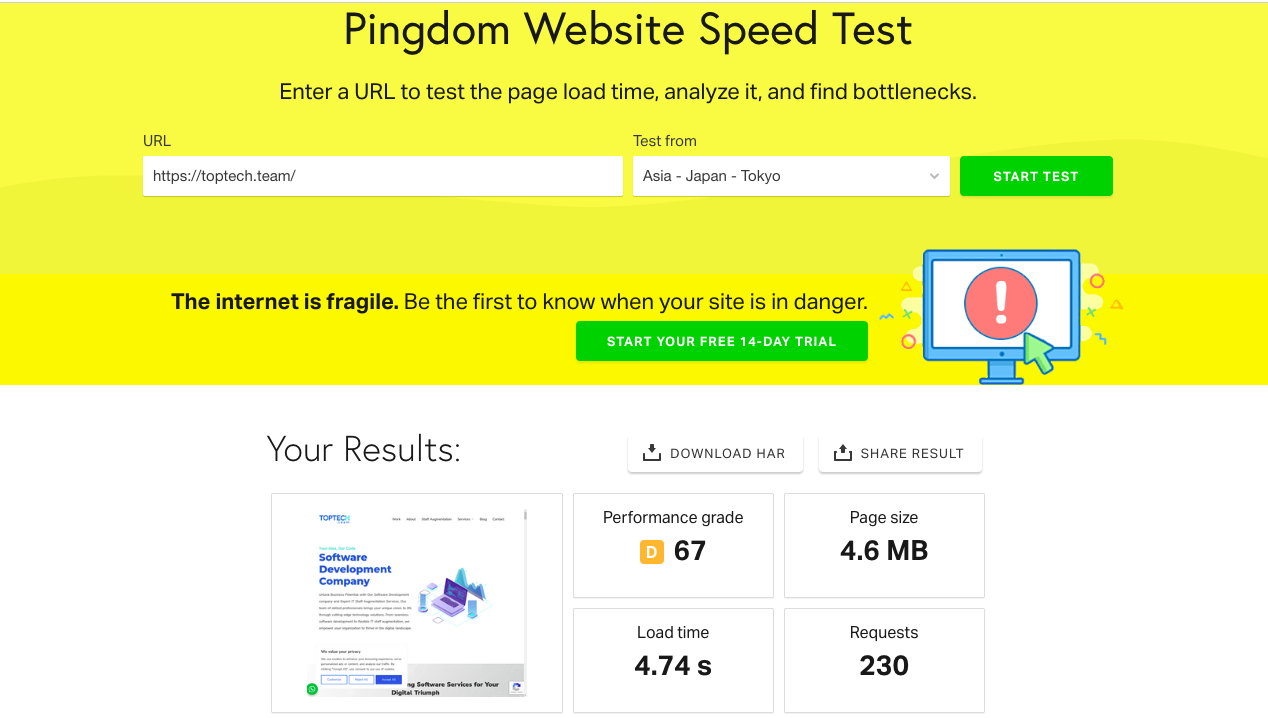Image resolution: width=1268 pixels, height=718 pixels.
Task: Click the share icon beside SHARE RESULT
Action: [x=842, y=453]
